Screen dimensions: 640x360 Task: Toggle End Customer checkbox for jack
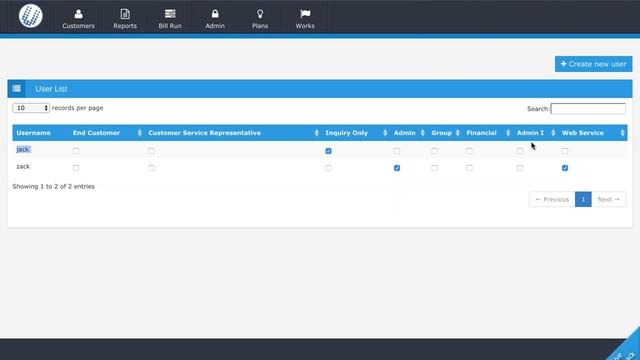point(76,151)
